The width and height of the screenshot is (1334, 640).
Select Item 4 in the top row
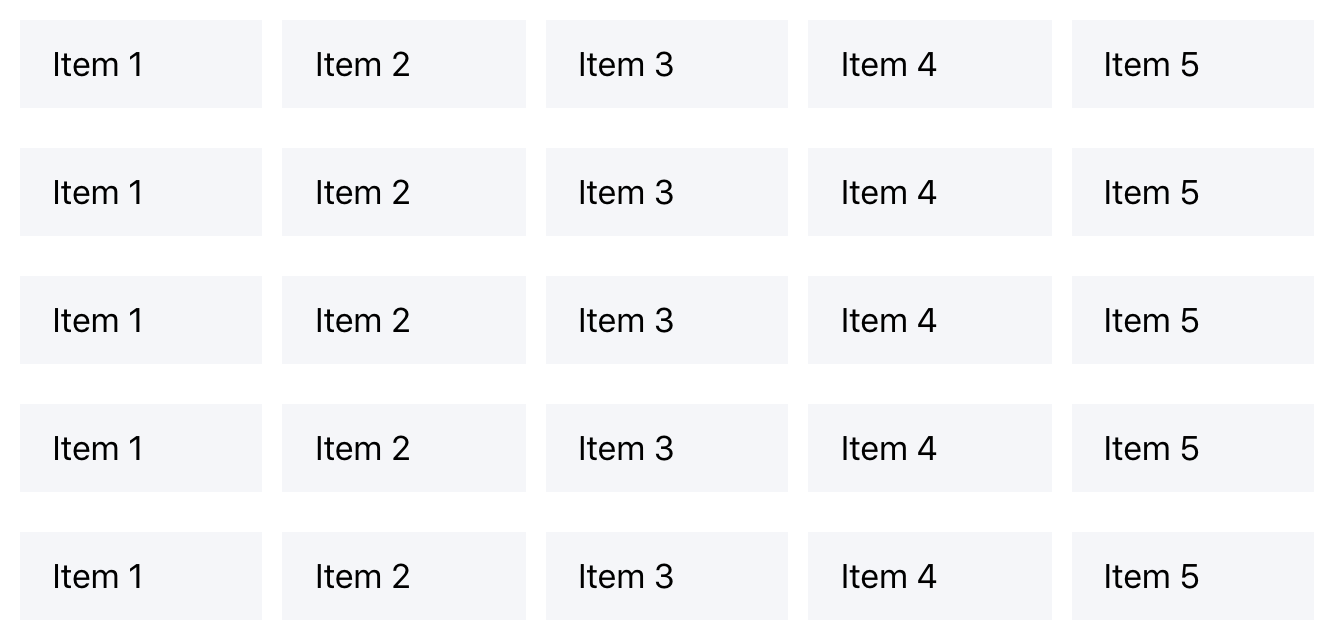click(x=929, y=64)
